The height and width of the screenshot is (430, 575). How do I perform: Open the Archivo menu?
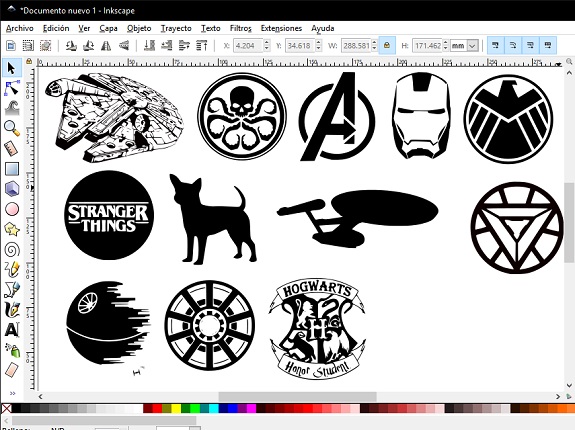(x=20, y=28)
